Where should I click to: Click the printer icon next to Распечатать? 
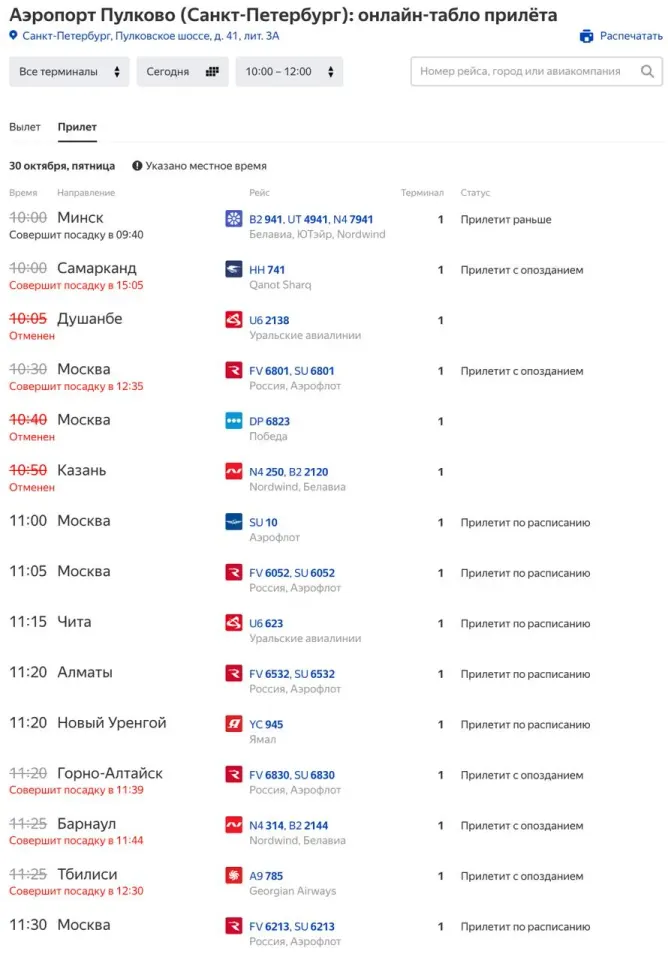click(586, 36)
